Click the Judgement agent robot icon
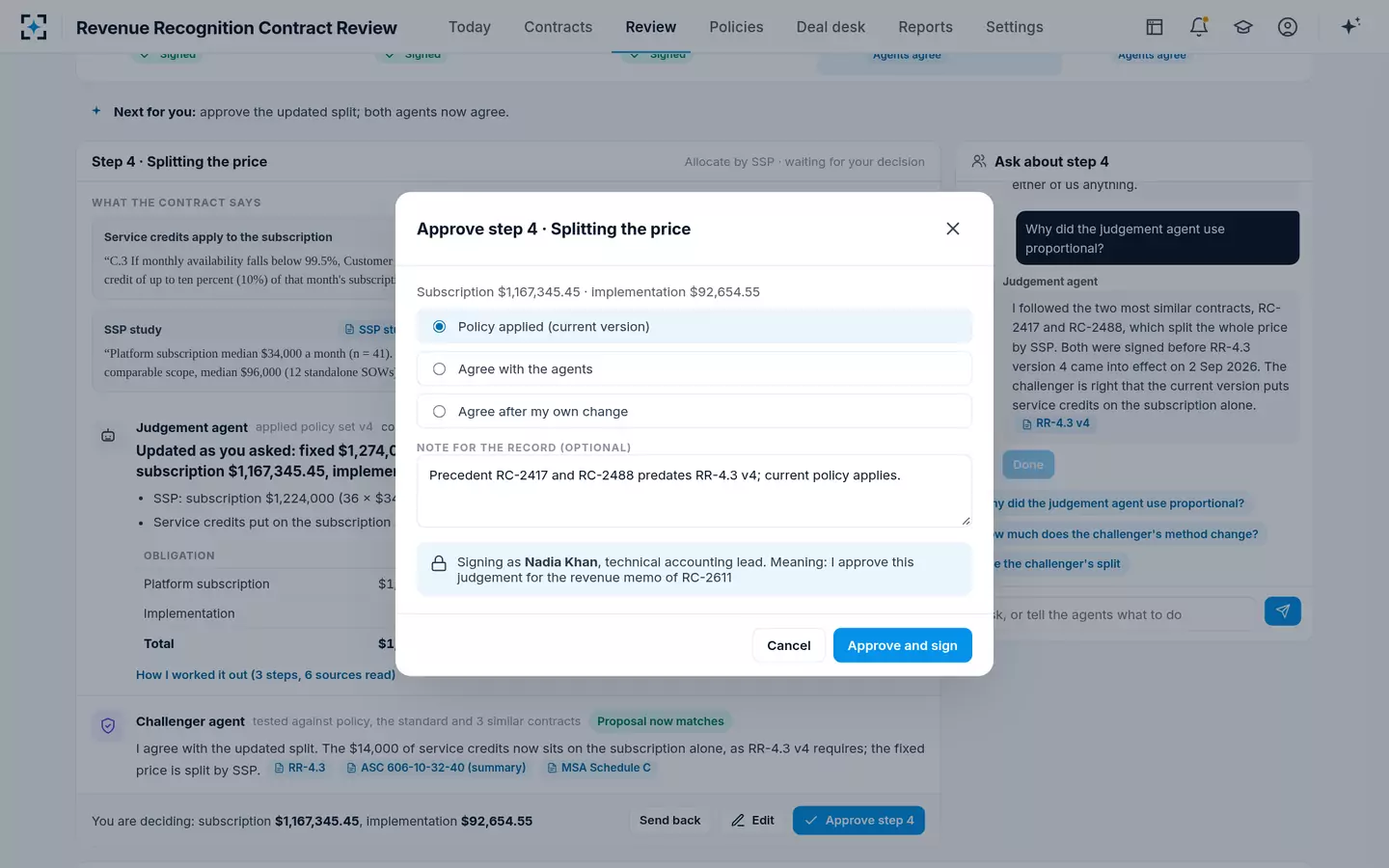 coord(108,436)
